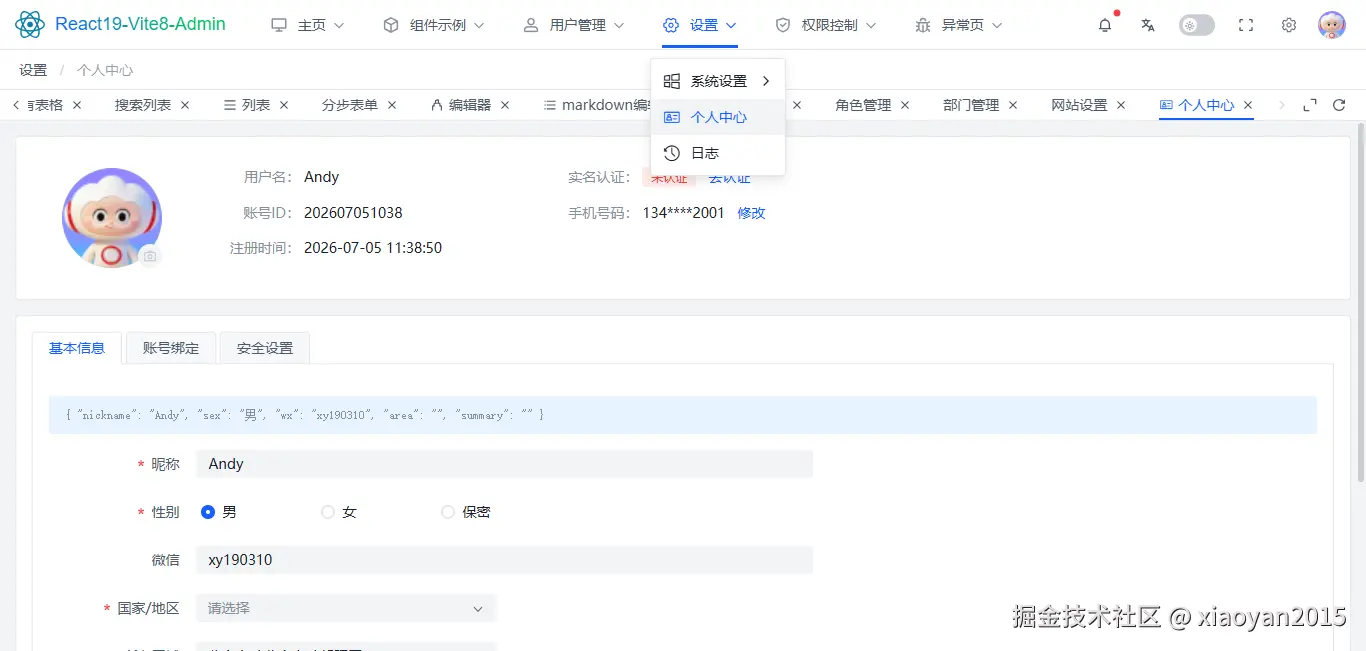This screenshot has width=1366, height=651.
Task: Click the React logo icon
Action: [30, 24]
